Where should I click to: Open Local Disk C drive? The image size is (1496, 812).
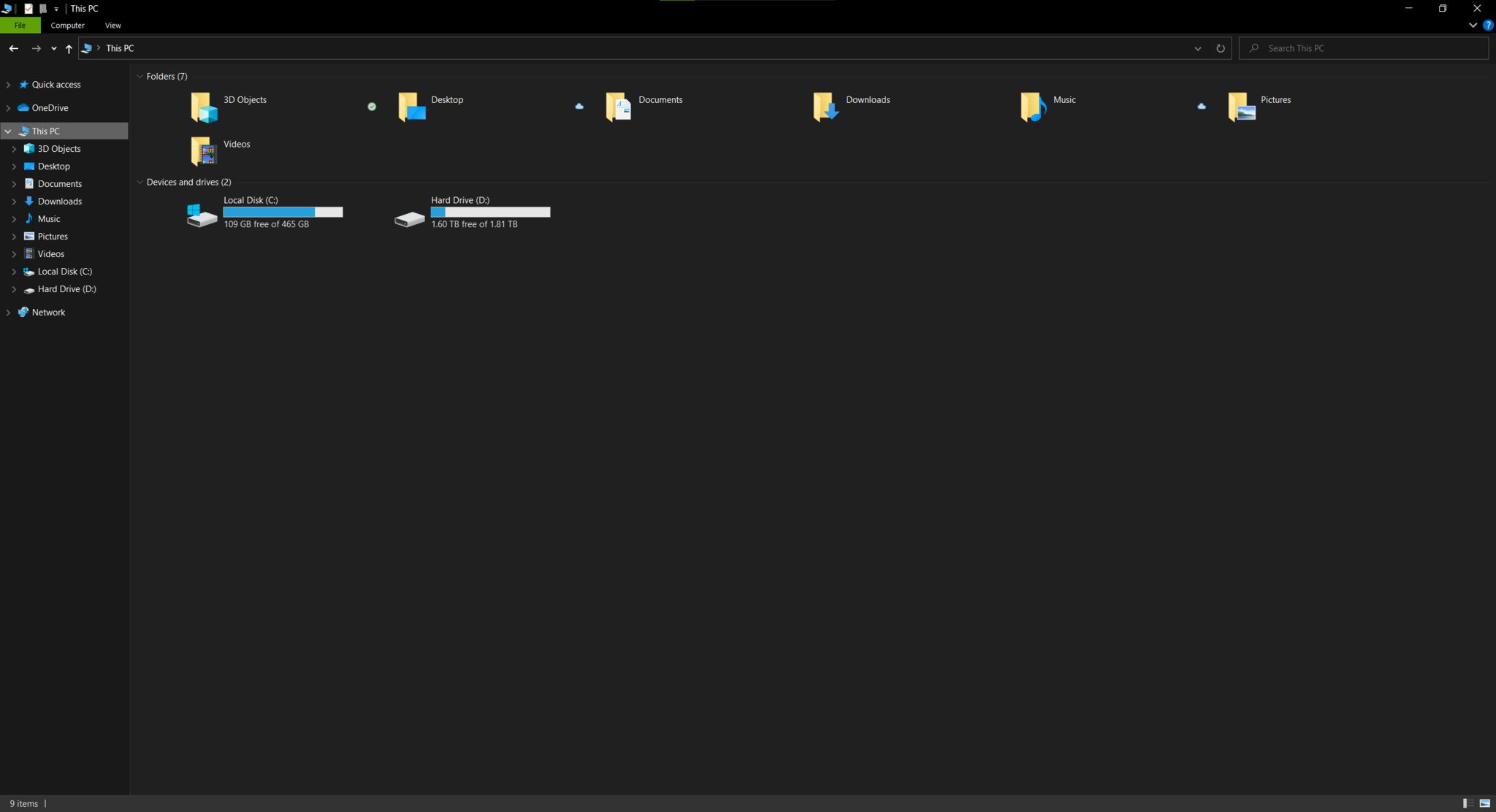pyautogui.click(x=265, y=211)
